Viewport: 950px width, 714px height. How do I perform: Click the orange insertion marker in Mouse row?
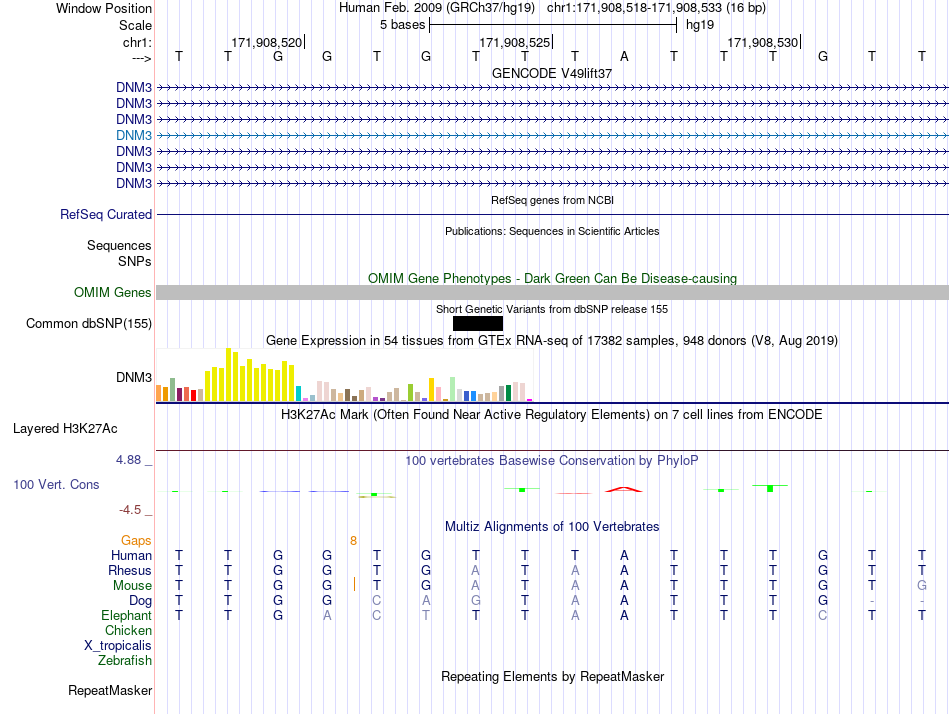pyautogui.click(x=354, y=584)
